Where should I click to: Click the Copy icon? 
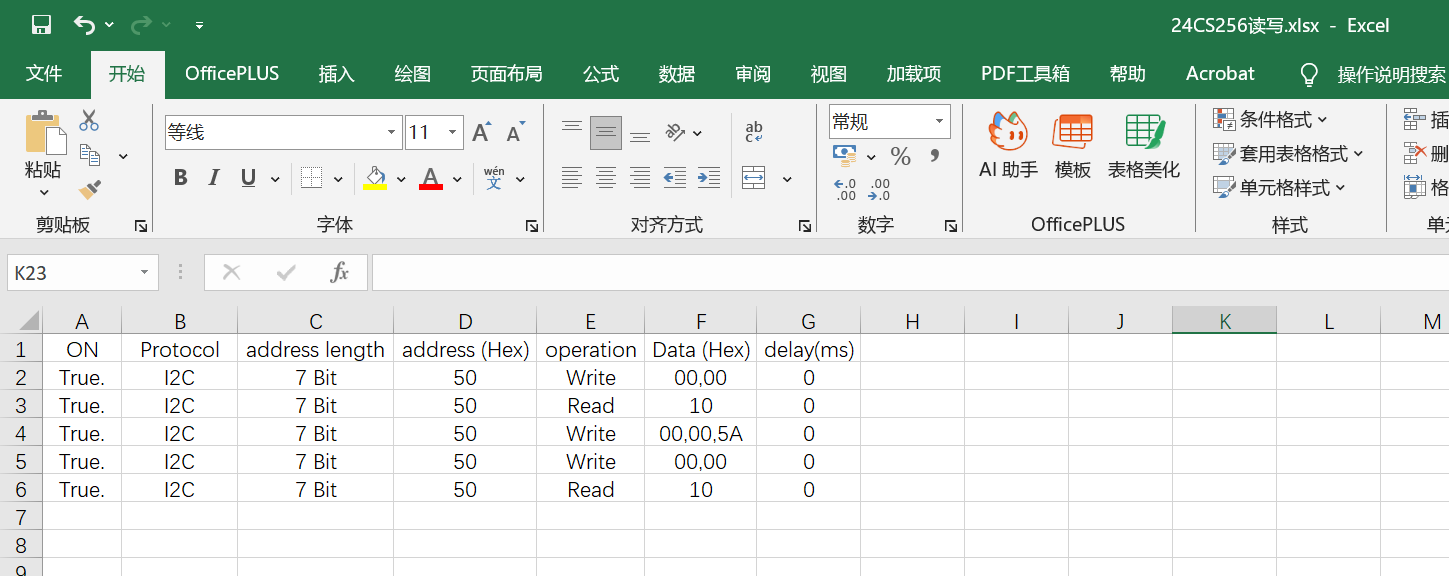[89, 155]
